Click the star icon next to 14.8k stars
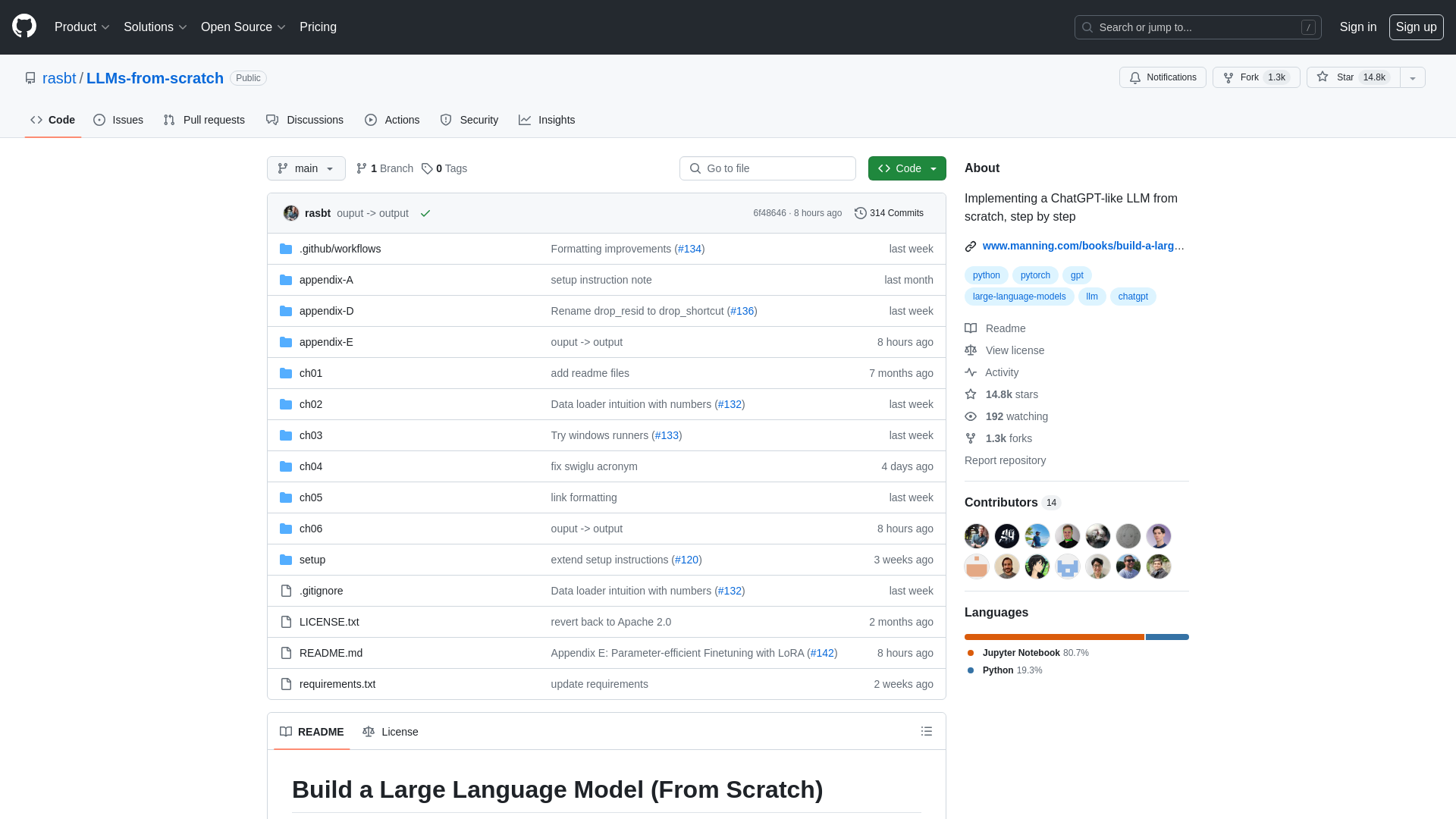This screenshot has width=1456, height=819. [x=971, y=394]
